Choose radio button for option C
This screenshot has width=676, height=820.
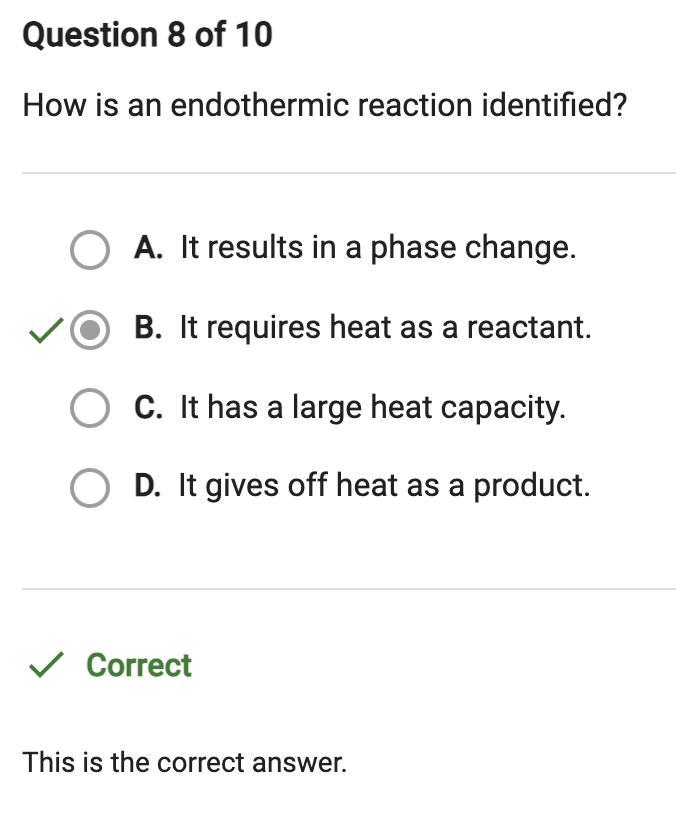[90, 408]
